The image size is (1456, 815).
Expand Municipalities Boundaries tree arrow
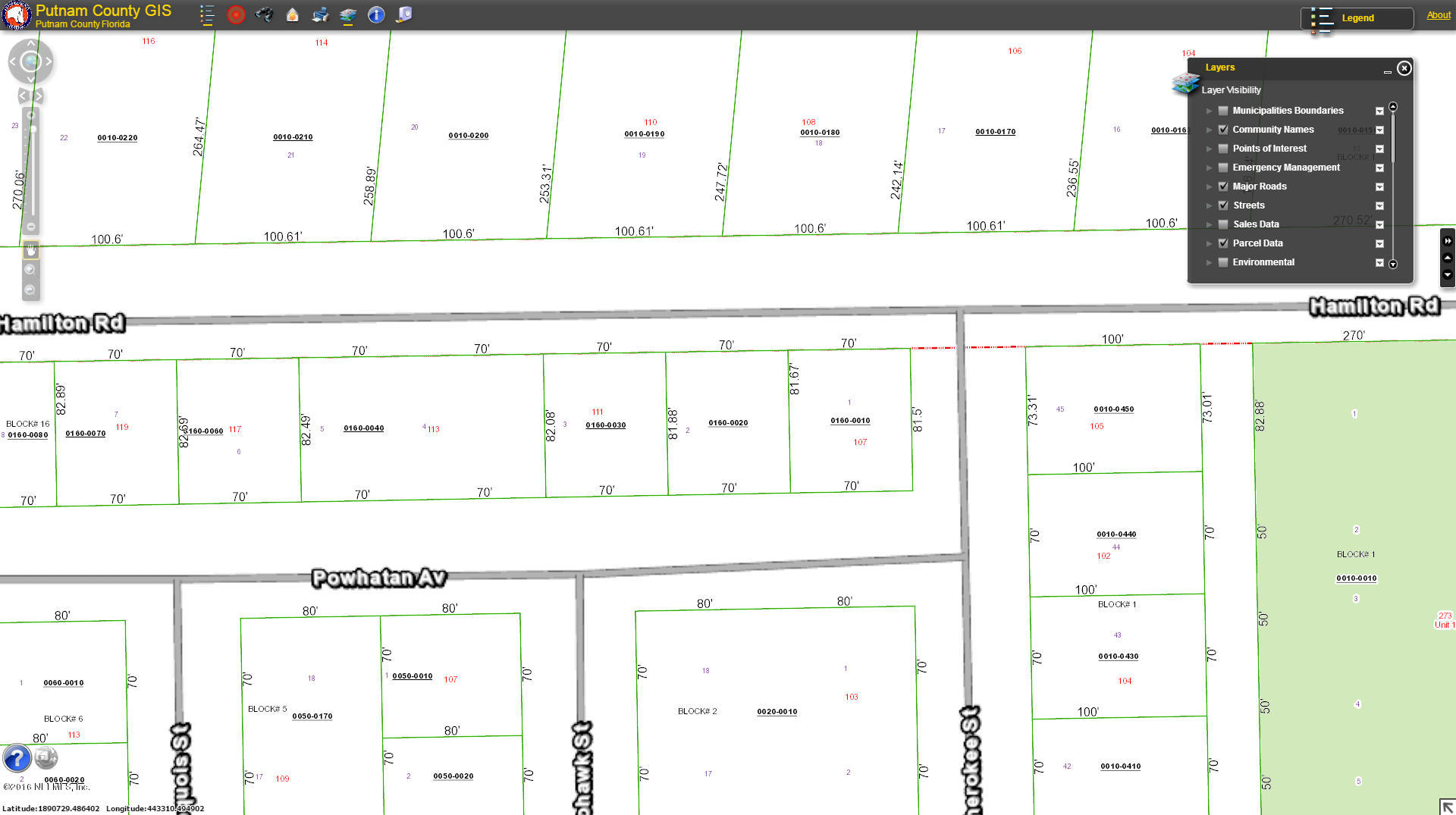click(x=1210, y=111)
